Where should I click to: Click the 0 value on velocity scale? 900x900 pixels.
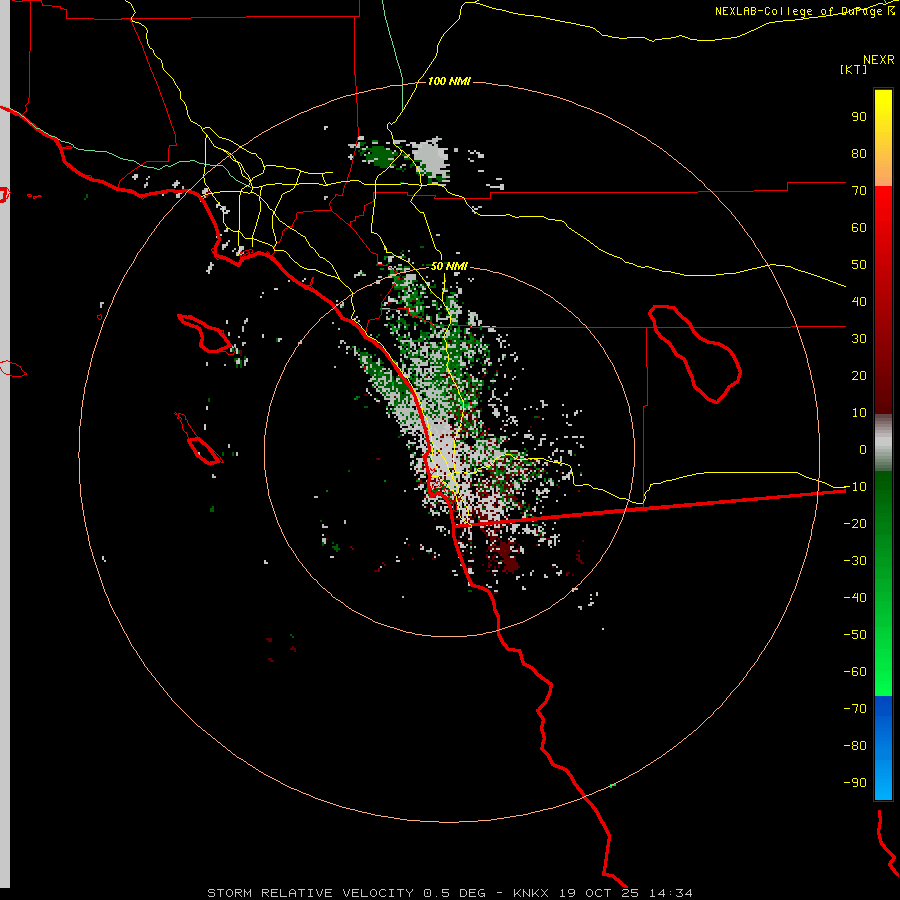[x=863, y=449]
